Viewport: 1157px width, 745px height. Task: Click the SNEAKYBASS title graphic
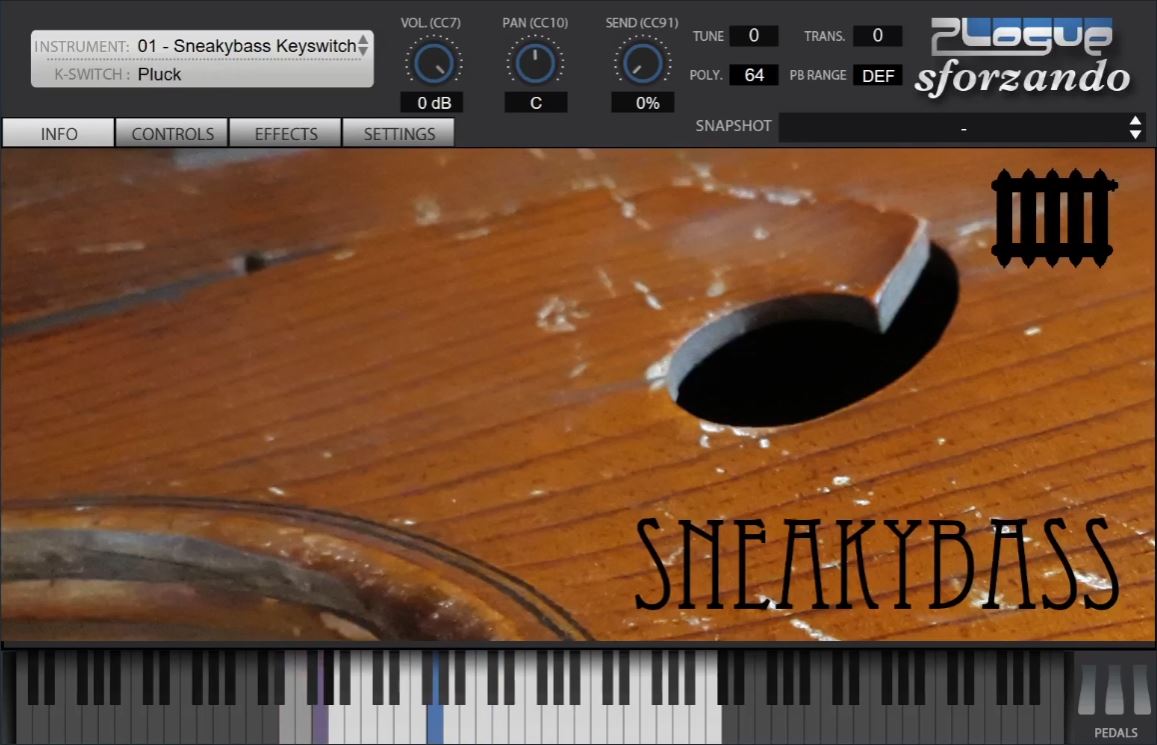tap(878, 565)
